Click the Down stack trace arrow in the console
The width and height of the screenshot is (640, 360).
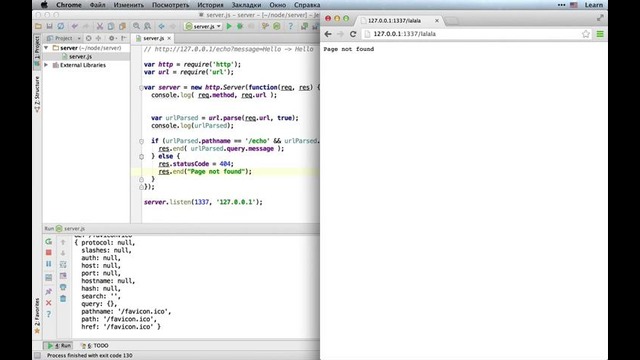tap(63, 253)
